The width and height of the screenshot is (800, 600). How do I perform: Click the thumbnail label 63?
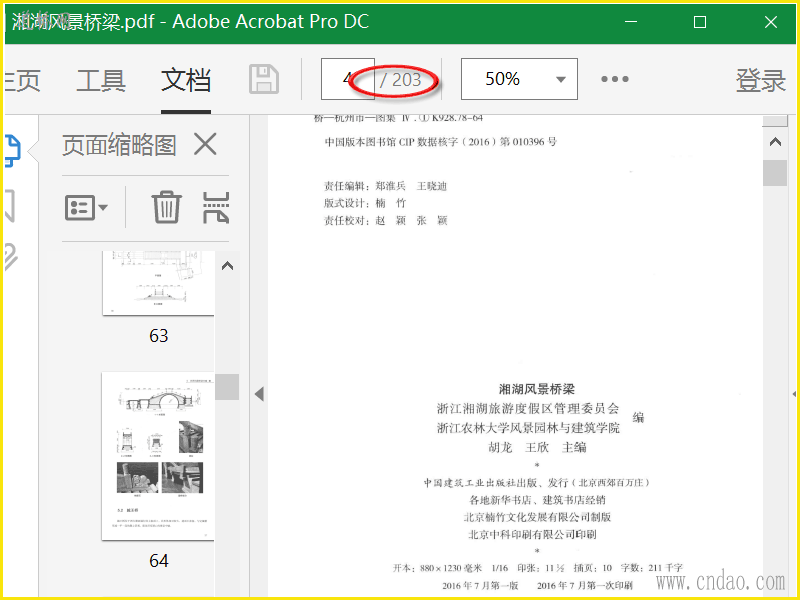tap(159, 336)
